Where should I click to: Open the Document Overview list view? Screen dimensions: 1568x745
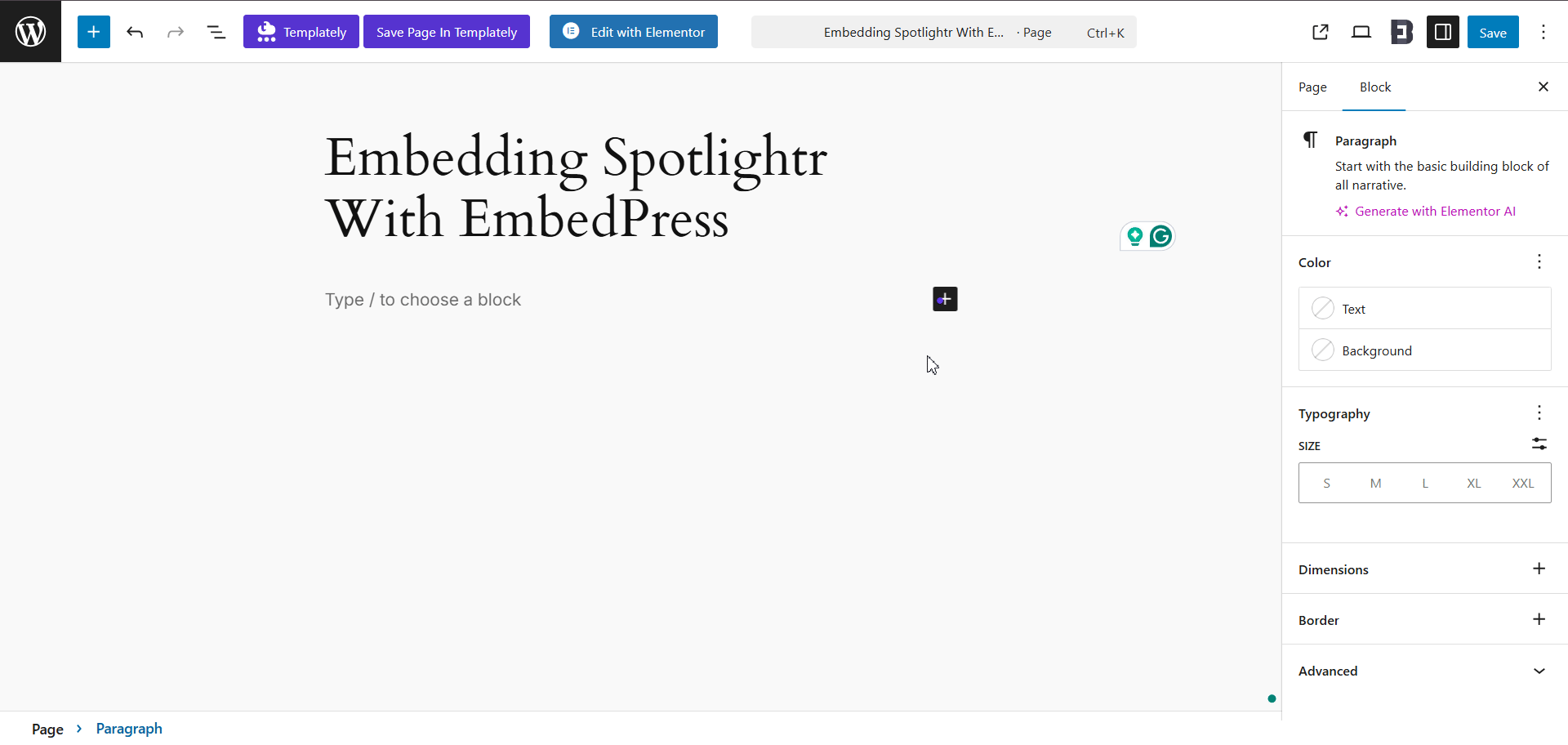click(x=216, y=32)
